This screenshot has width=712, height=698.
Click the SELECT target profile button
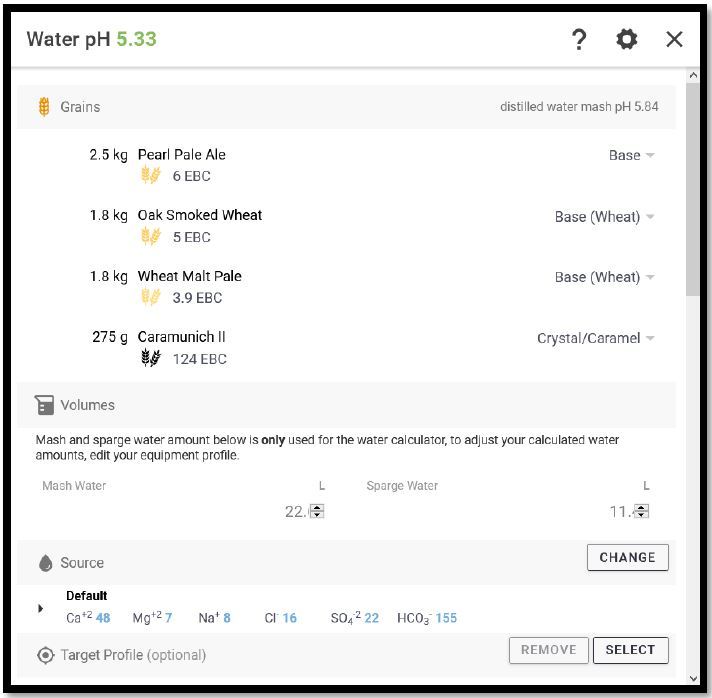pyautogui.click(x=630, y=650)
